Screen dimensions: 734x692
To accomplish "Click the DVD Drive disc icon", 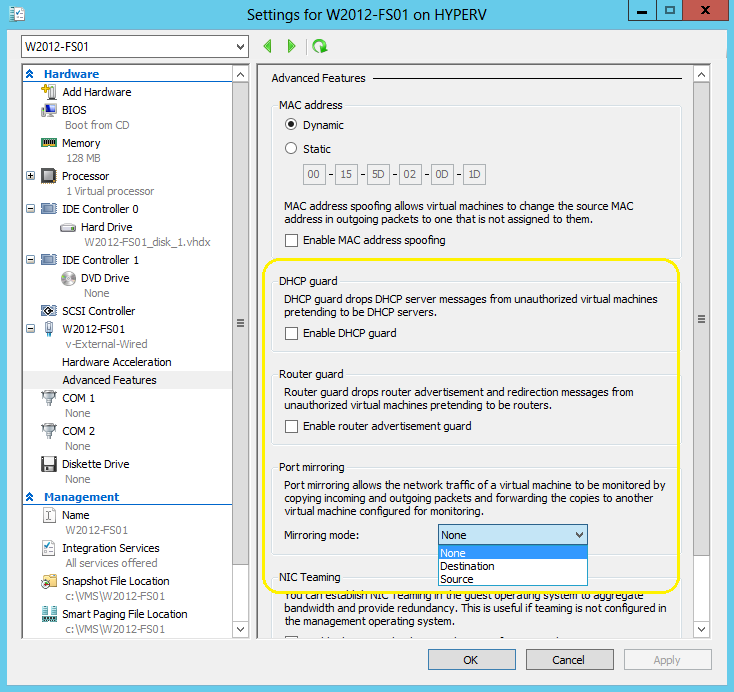I will [68, 278].
